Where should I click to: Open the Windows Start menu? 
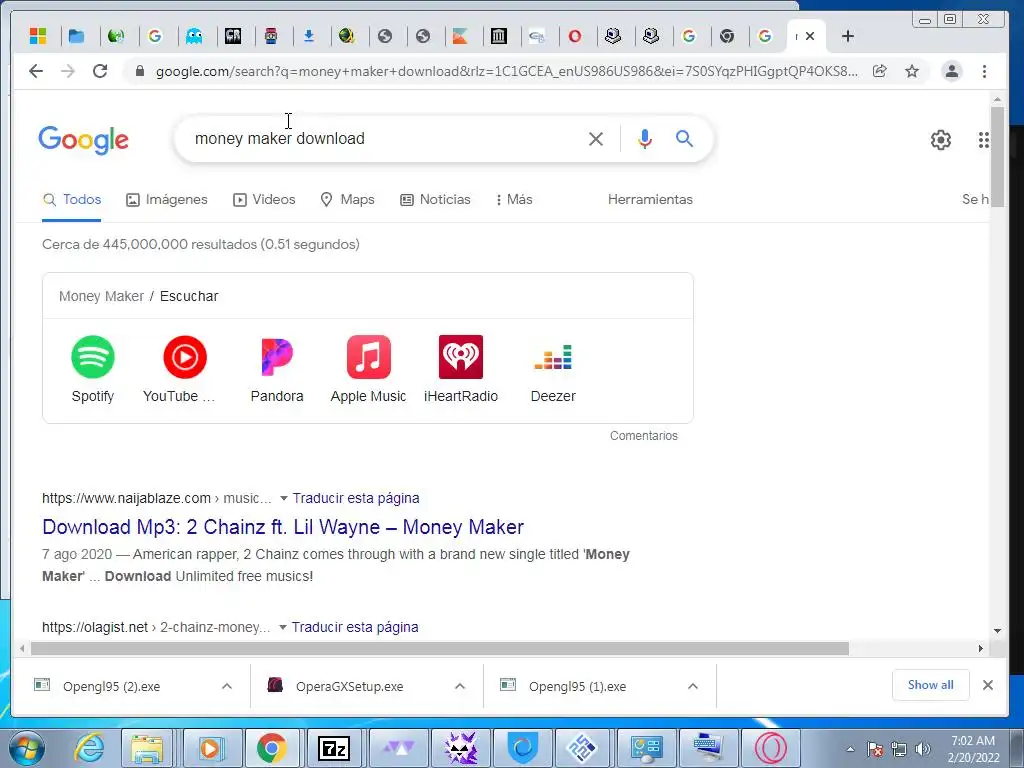pyautogui.click(x=27, y=748)
